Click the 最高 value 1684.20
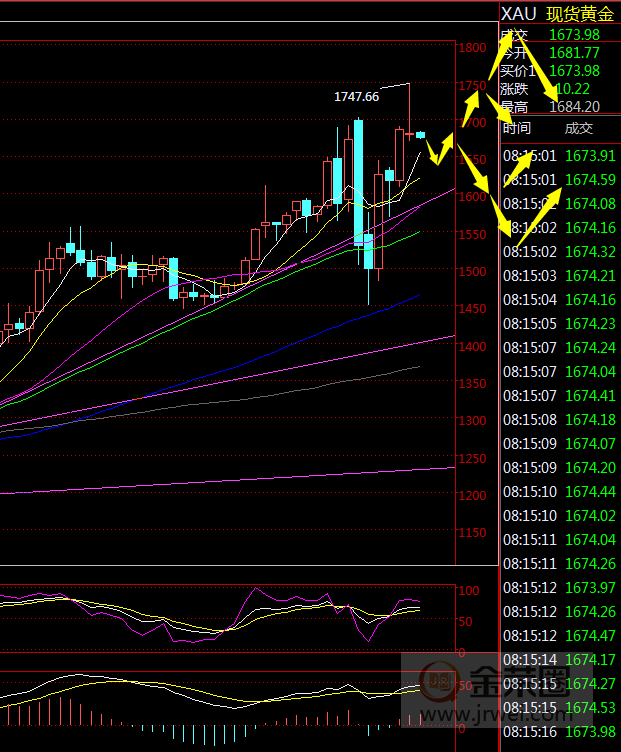The height and width of the screenshot is (752, 621). tap(574, 106)
